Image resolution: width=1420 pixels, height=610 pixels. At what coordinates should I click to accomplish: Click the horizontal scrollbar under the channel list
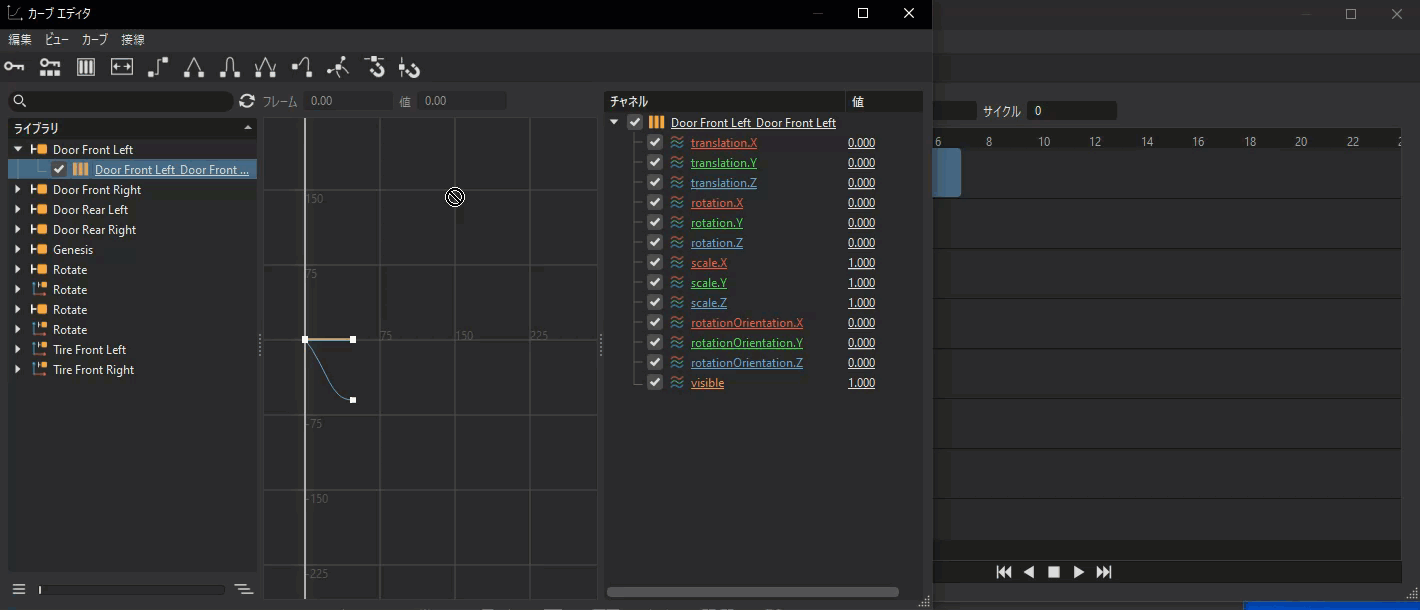(752, 592)
